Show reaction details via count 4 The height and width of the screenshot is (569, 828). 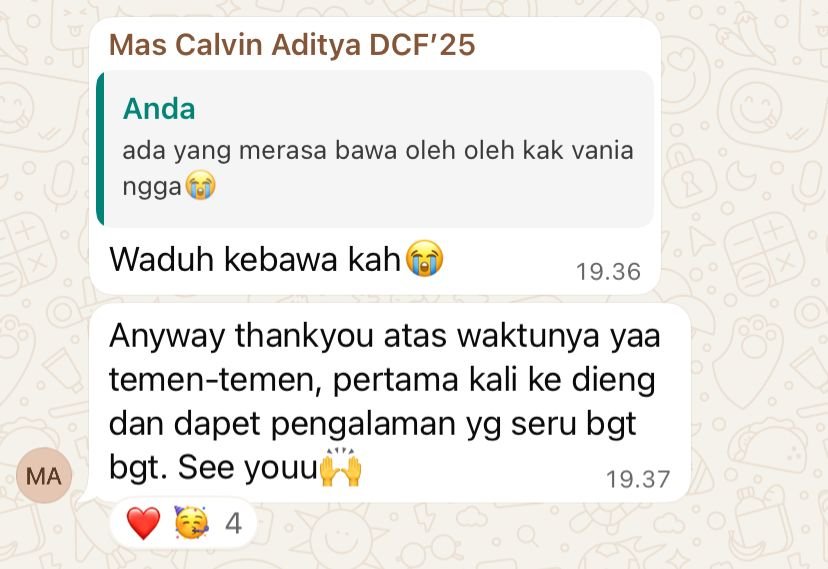coord(233,524)
